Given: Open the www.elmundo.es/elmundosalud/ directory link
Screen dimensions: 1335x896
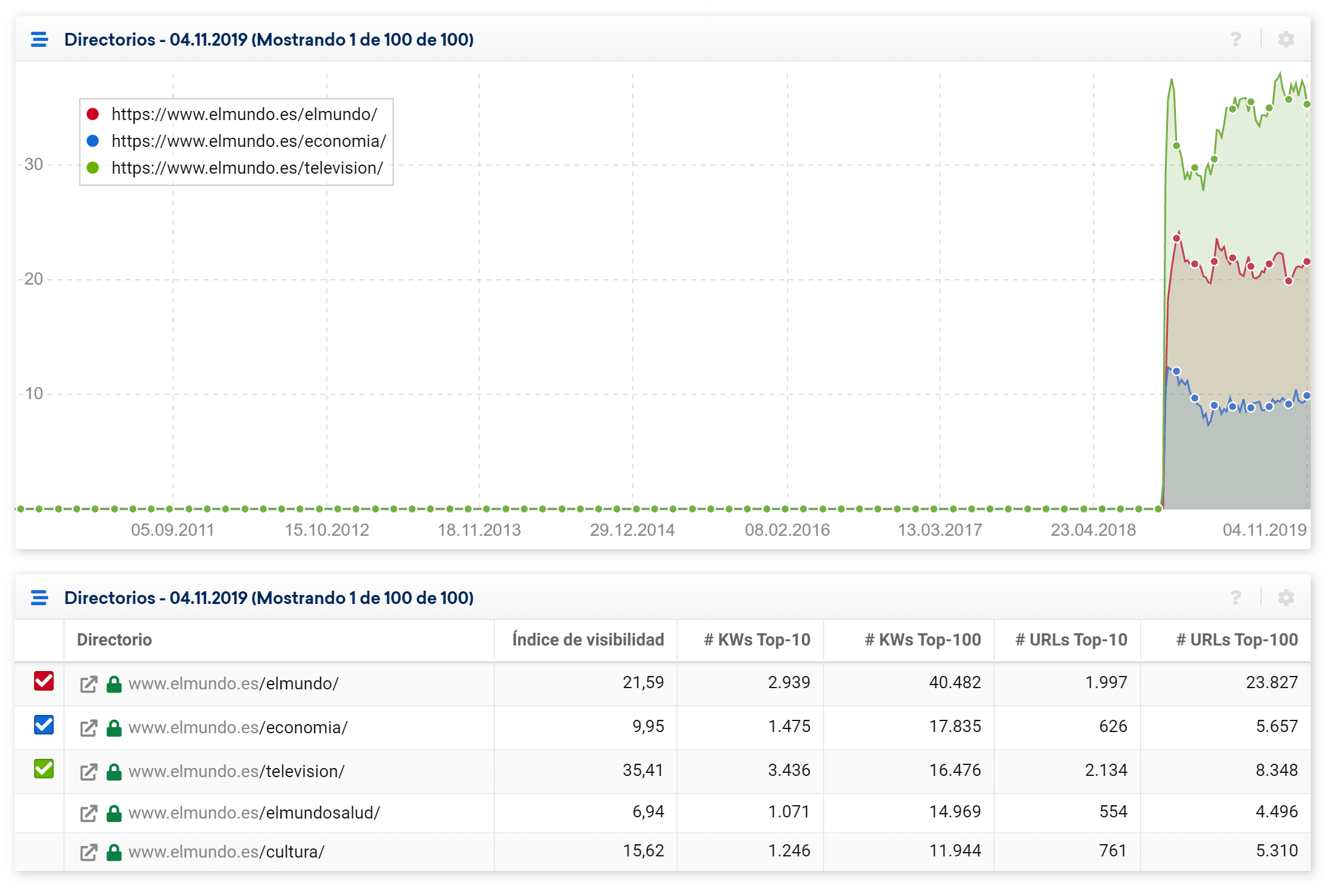Looking at the screenshot, I should click(254, 813).
